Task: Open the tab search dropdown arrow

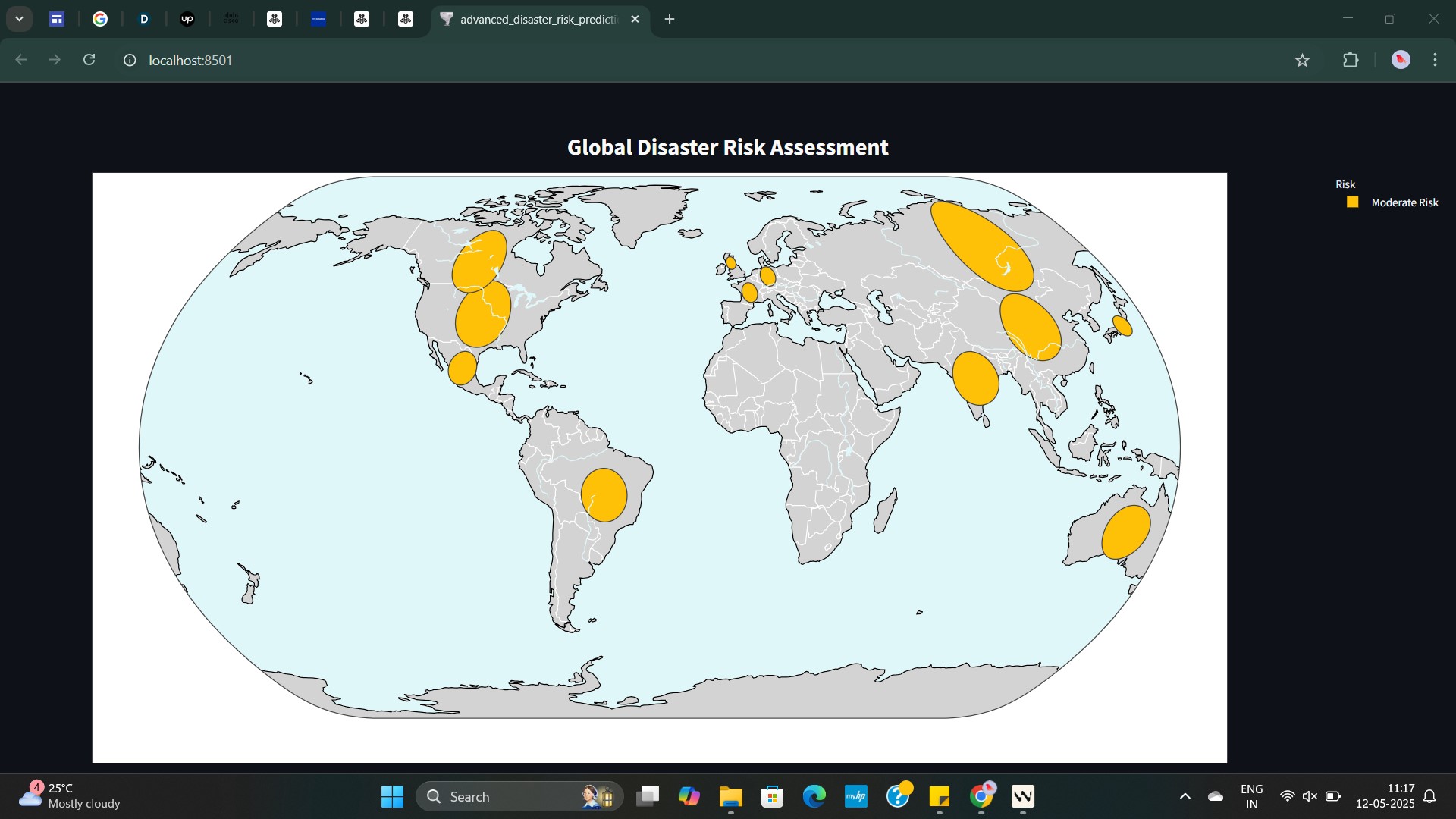Action: tap(19, 19)
